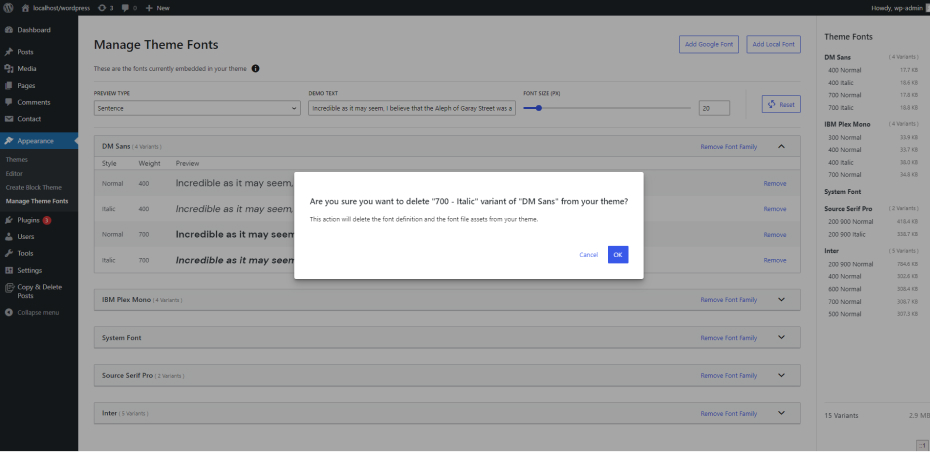Collapse the DM Sans family chevron
This screenshot has width=930, height=452.
(781, 147)
